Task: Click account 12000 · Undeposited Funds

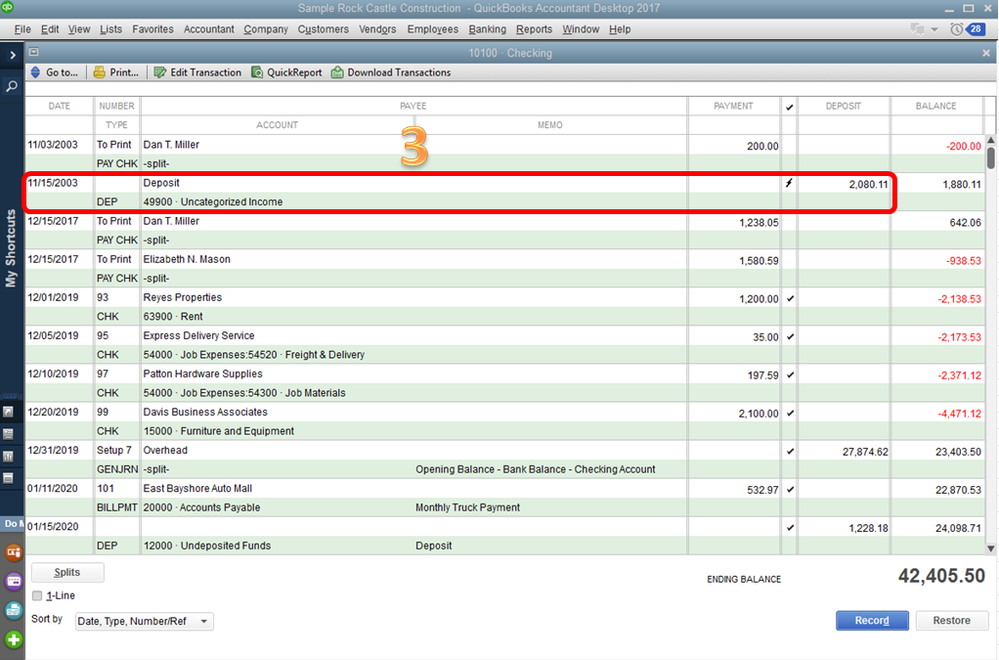Action: point(207,546)
